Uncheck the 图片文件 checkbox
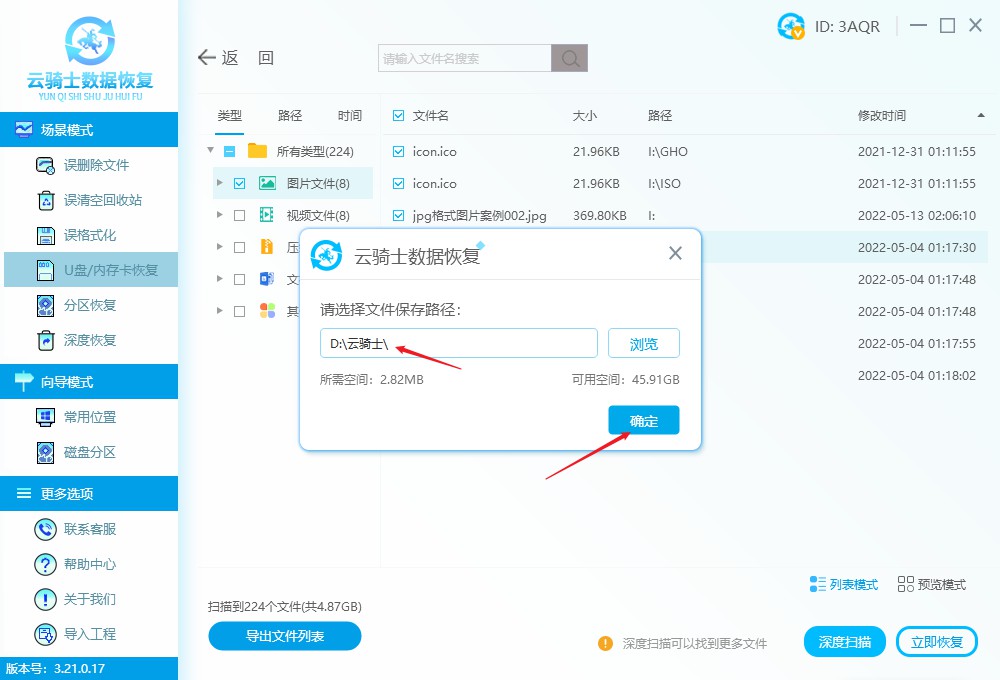The image size is (1000, 680). pos(239,183)
